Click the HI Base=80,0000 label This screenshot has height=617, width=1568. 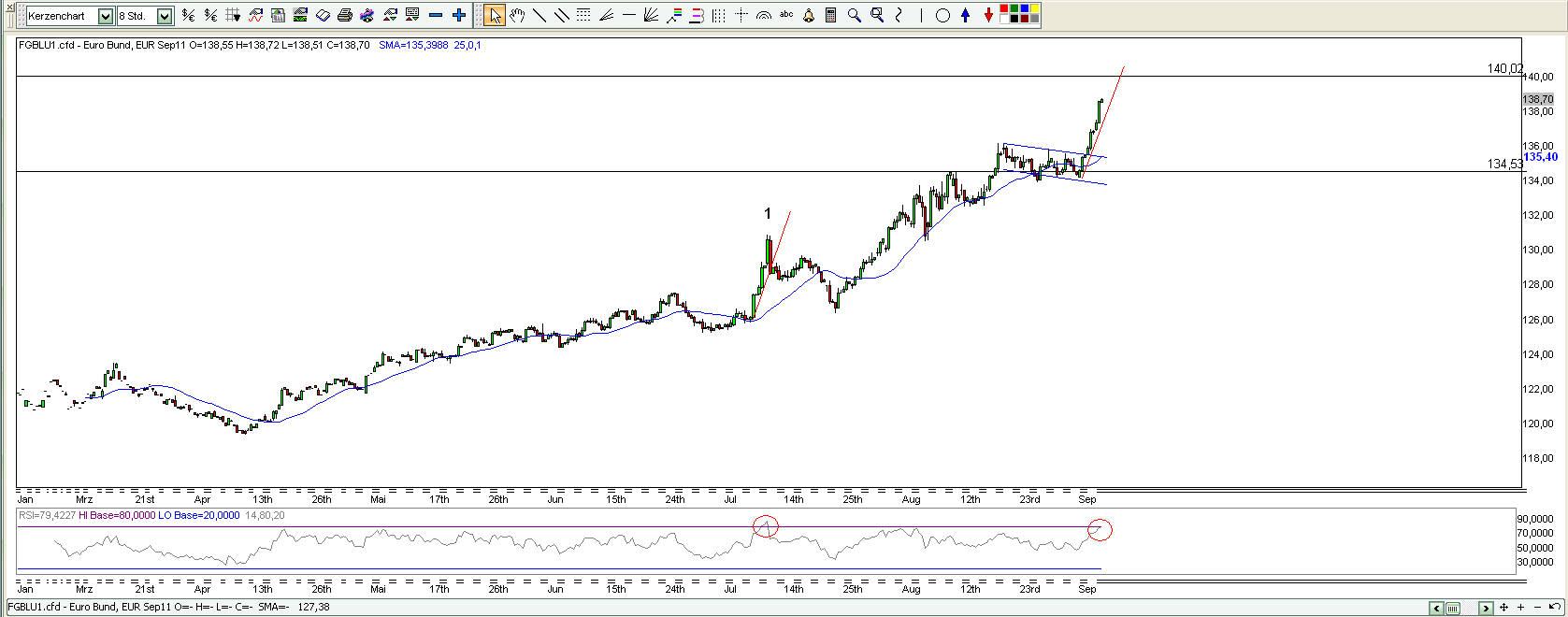click(x=117, y=515)
